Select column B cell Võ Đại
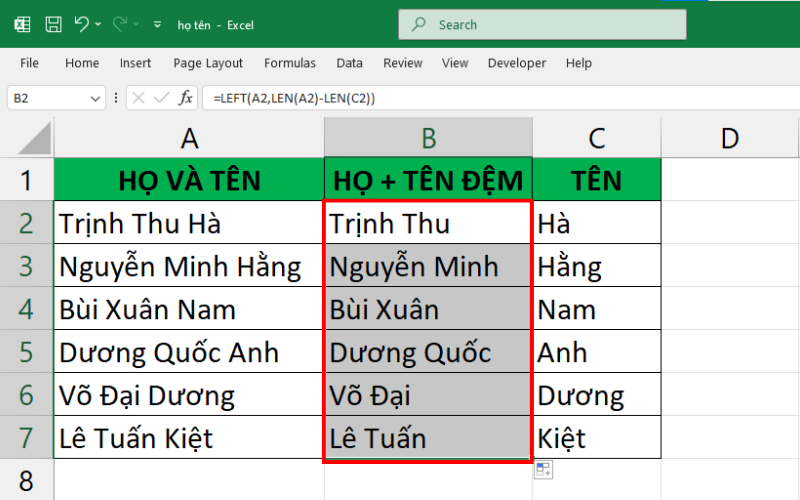800x500 pixels. coord(429,394)
